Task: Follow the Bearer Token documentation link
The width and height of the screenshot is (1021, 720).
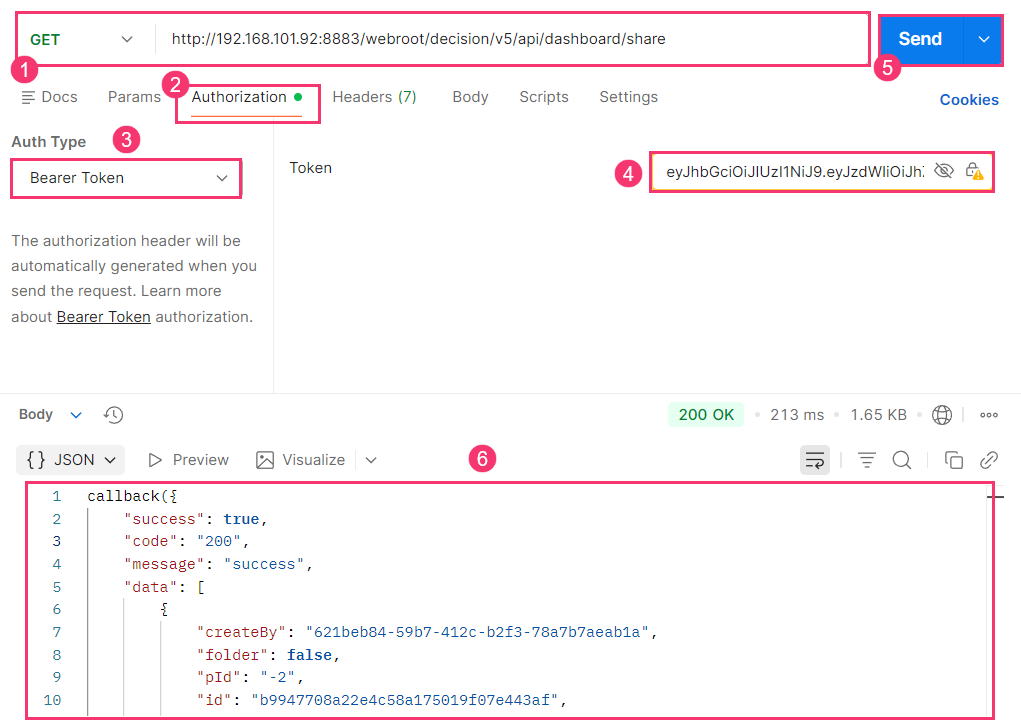Action: (104, 317)
